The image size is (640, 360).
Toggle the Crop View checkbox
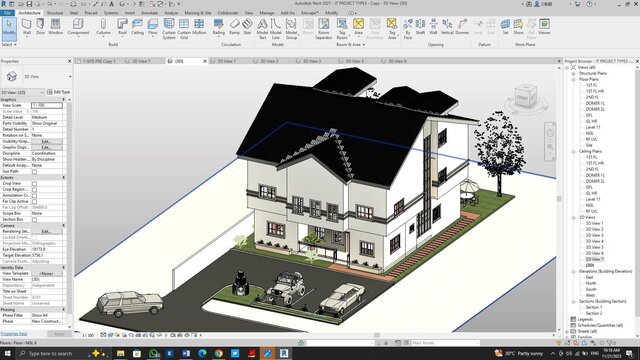(35, 184)
